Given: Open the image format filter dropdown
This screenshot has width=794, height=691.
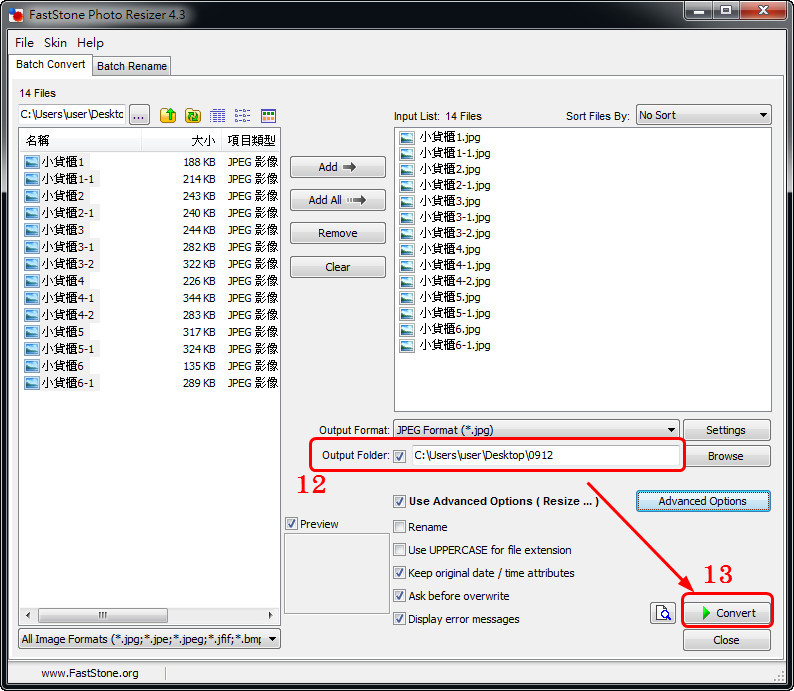Looking at the screenshot, I should click(149, 639).
